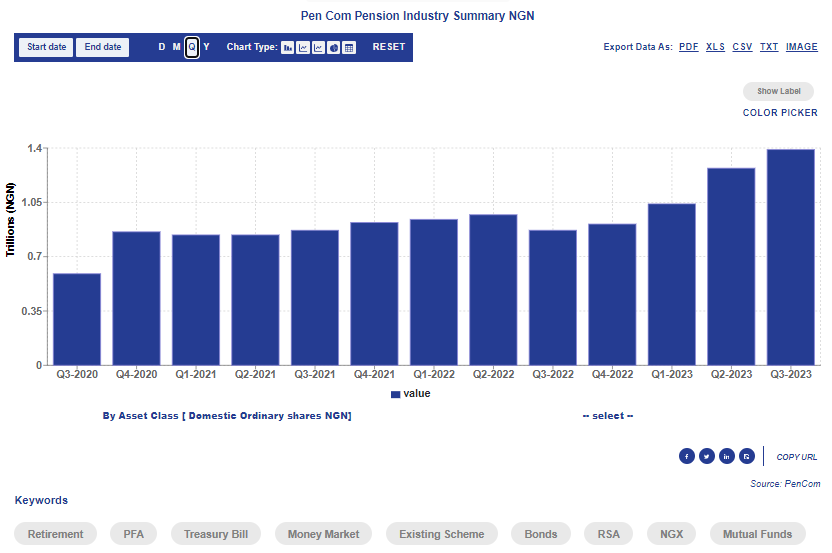Click the 0.35 y-axis label
The height and width of the screenshot is (553, 832).
(31, 311)
